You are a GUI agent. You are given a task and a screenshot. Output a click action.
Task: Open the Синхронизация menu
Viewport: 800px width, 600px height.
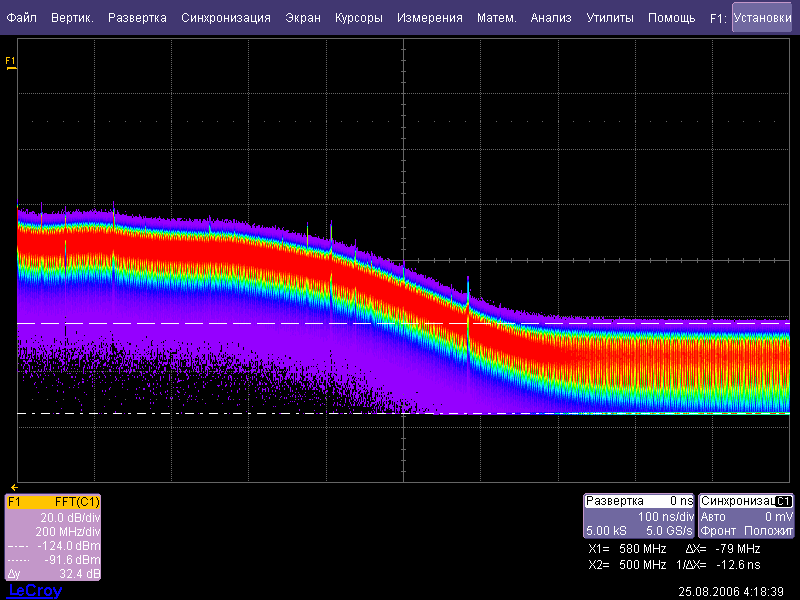tap(226, 18)
